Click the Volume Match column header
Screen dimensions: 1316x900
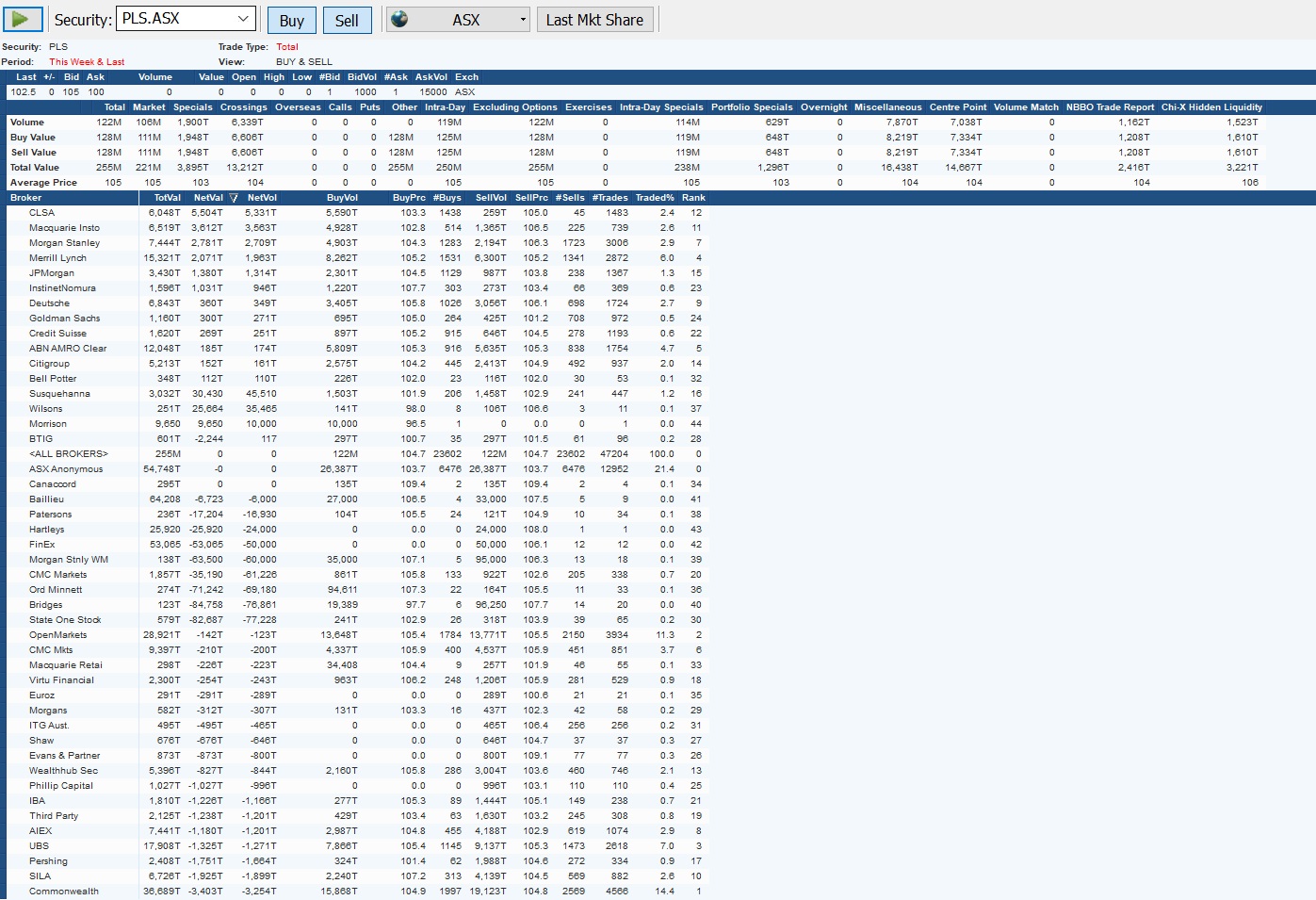(x=1026, y=107)
